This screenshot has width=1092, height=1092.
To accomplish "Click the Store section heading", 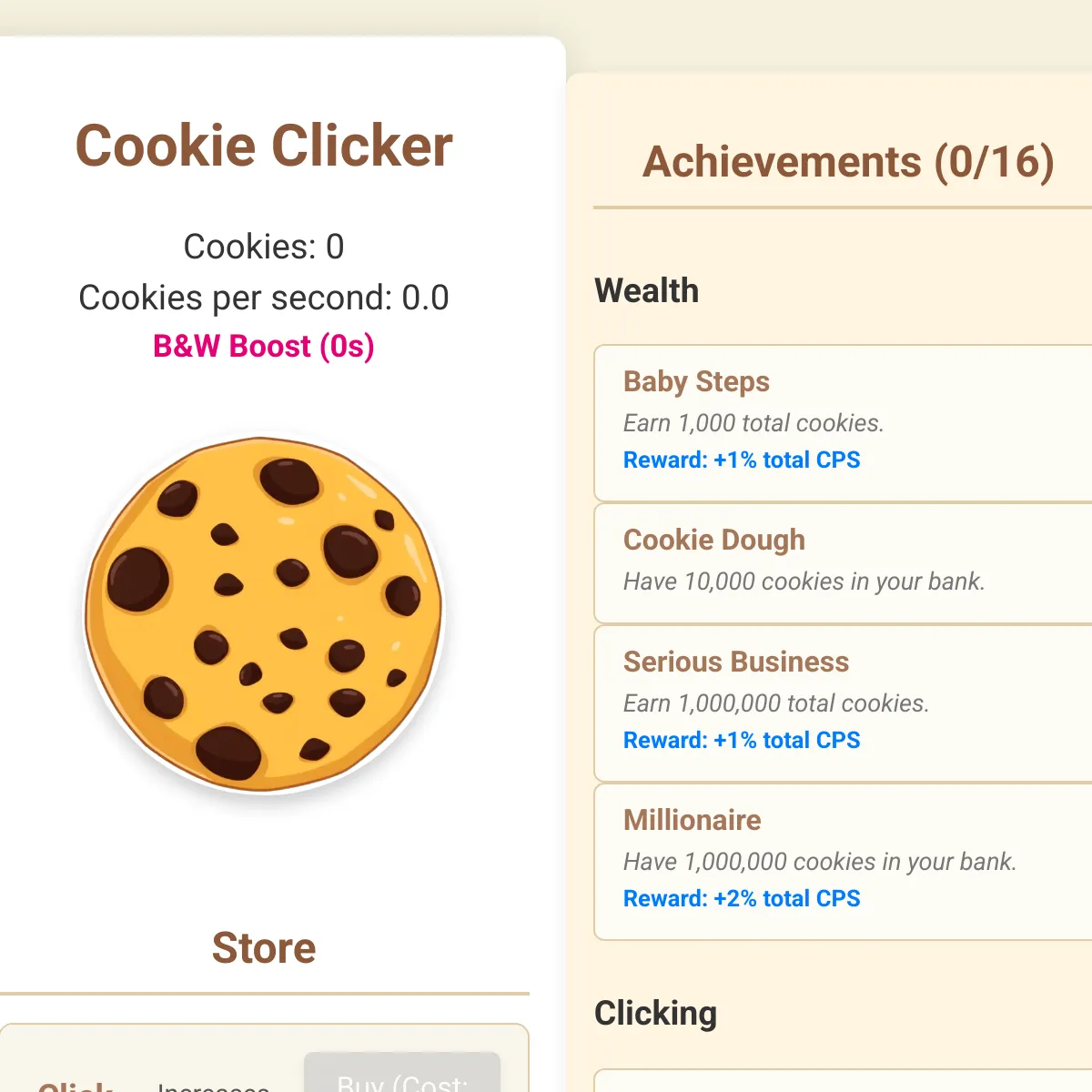I will pyautogui.click(x=264, y=948).
